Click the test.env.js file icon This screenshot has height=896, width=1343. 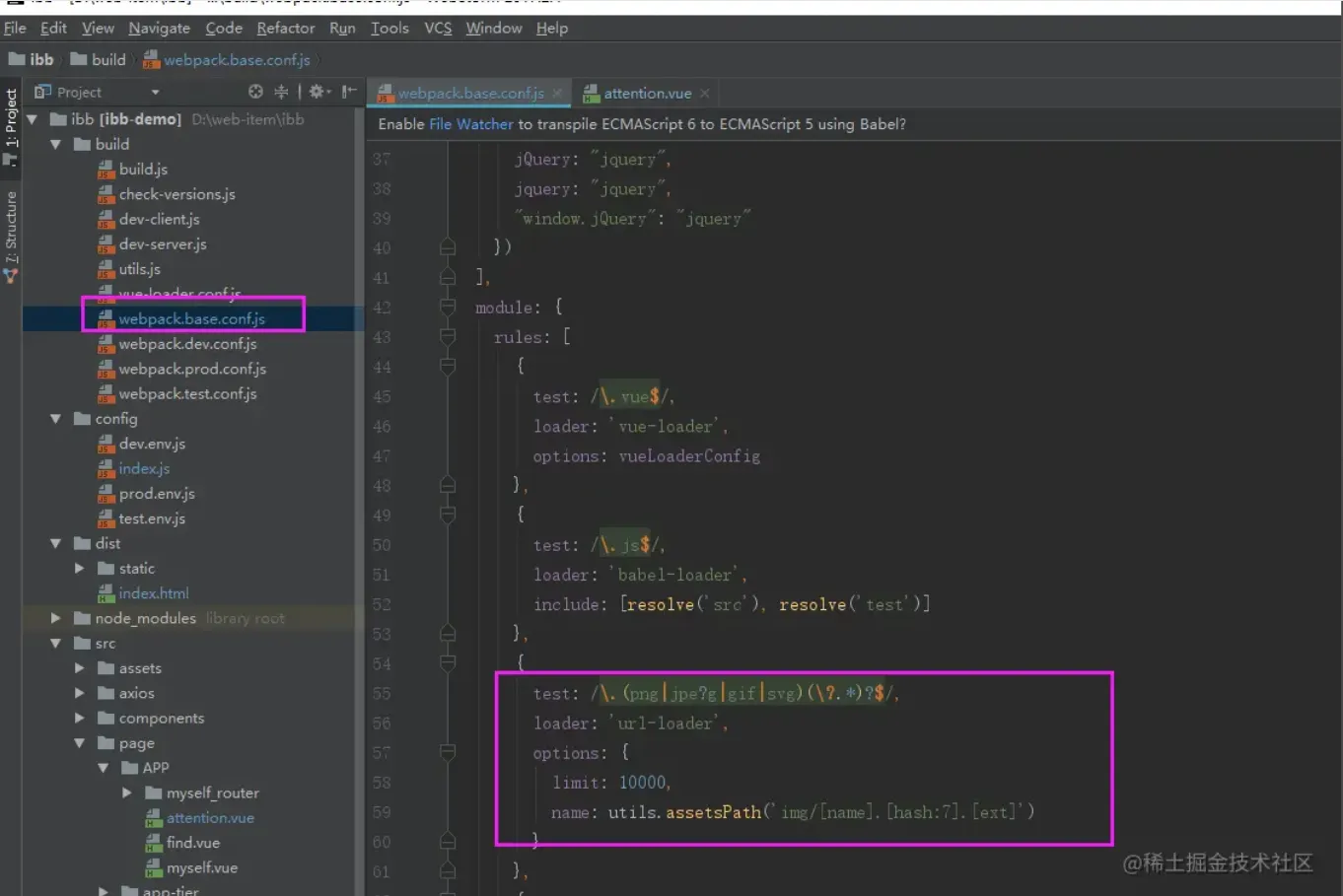coord(106,518)
